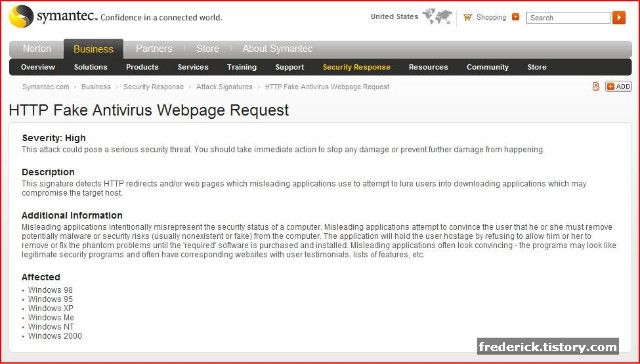This screenshot has width=640, height=364.
Task: Click the ADD bookmark button
Action: pyautogui.click(x=618, y=86)
